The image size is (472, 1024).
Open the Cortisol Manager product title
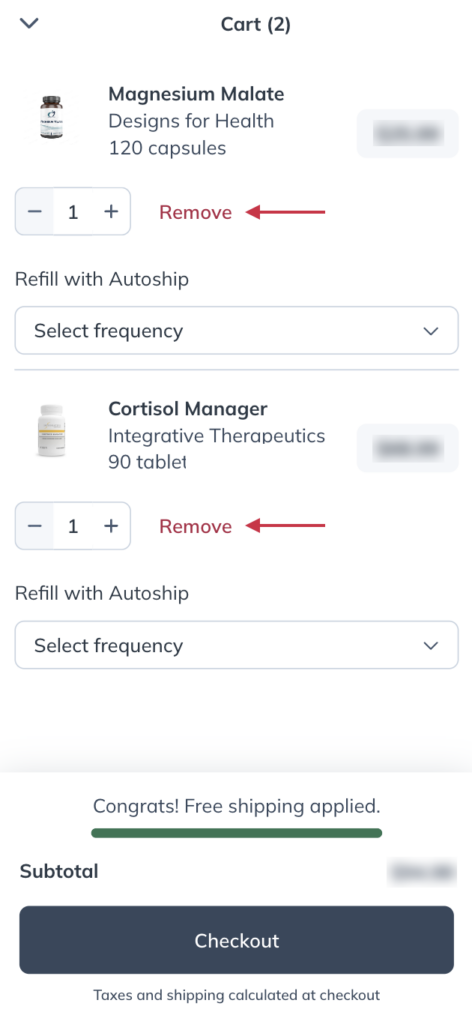(188, 409)
